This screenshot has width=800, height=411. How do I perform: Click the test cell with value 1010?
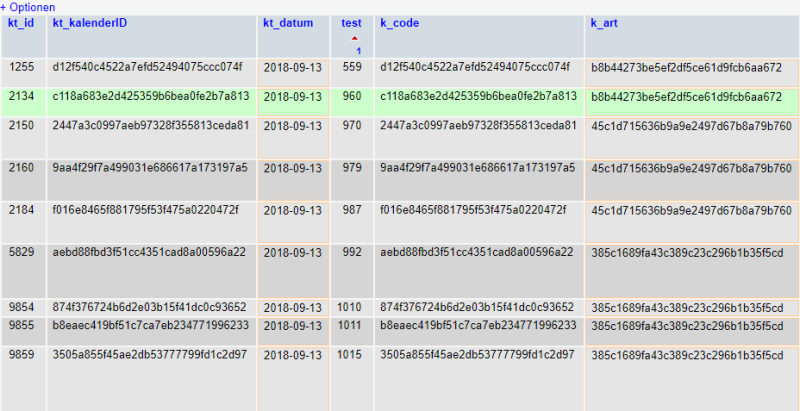point(349,307)
